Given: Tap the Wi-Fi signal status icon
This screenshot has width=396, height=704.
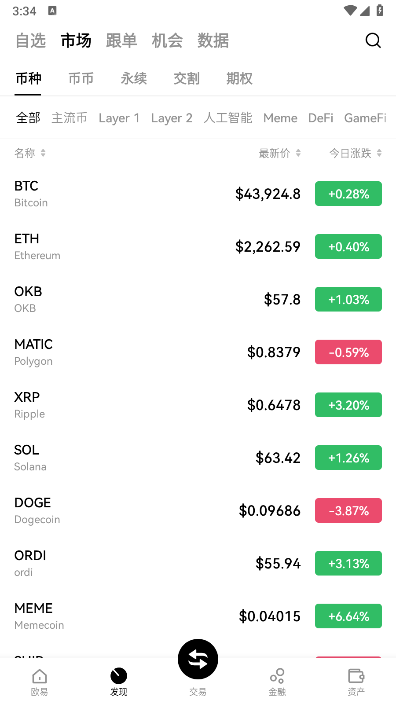Looking at the screenshot, I should [x=349, y=10].
